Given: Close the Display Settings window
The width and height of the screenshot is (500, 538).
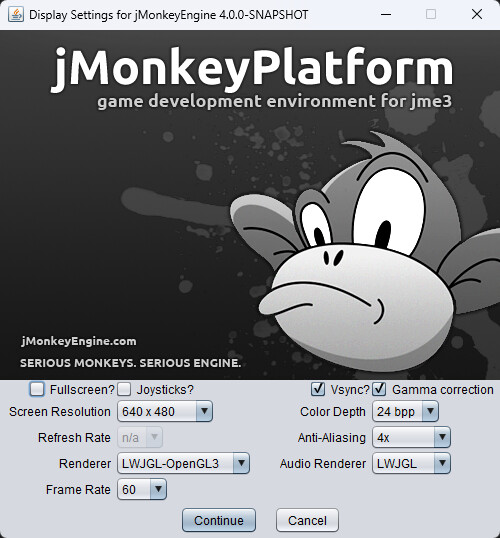Looking at the screenshot, I should click(x=477, y=14).
